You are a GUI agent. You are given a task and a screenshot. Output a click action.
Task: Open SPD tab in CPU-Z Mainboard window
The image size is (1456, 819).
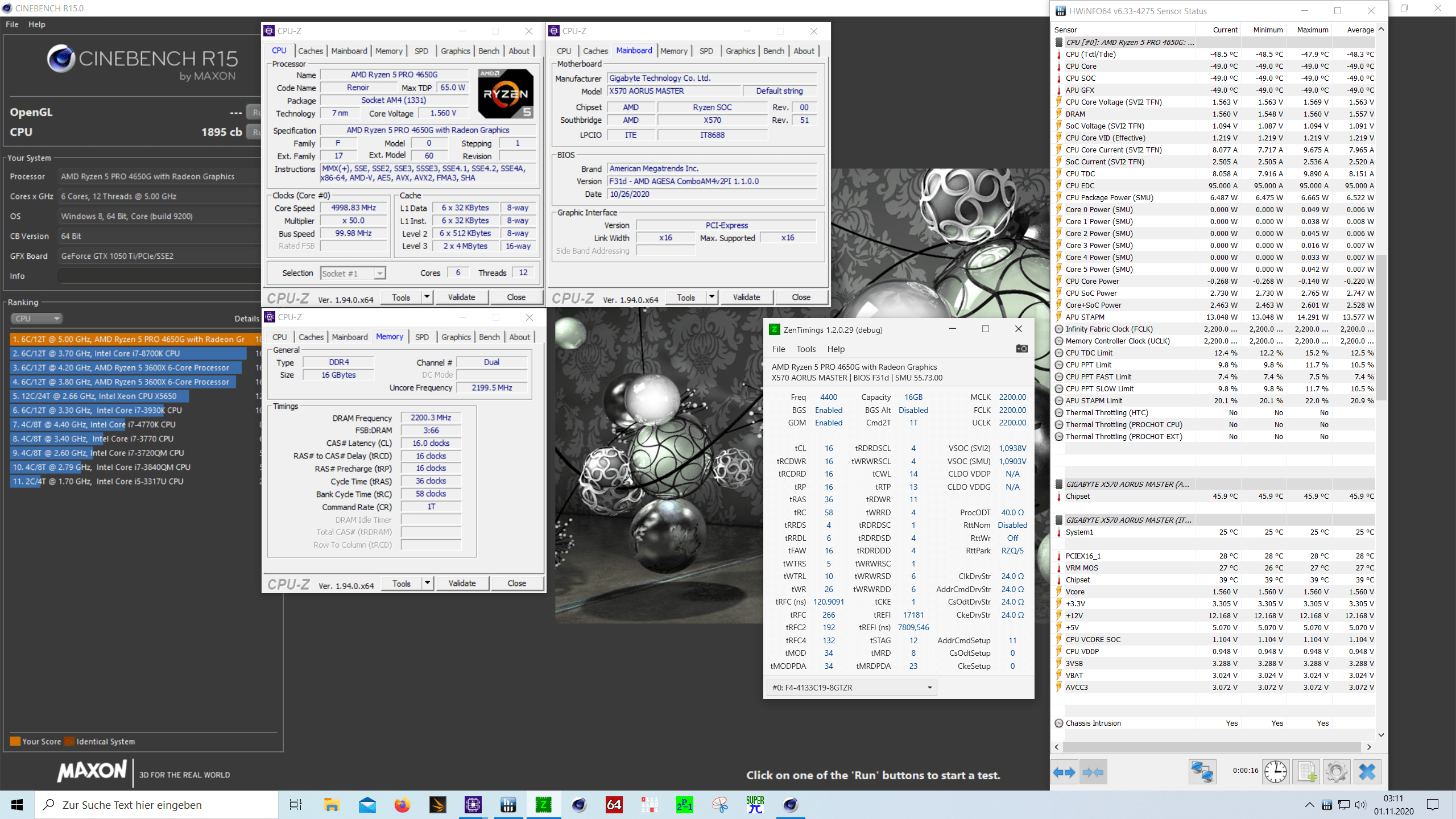point(706,51)
